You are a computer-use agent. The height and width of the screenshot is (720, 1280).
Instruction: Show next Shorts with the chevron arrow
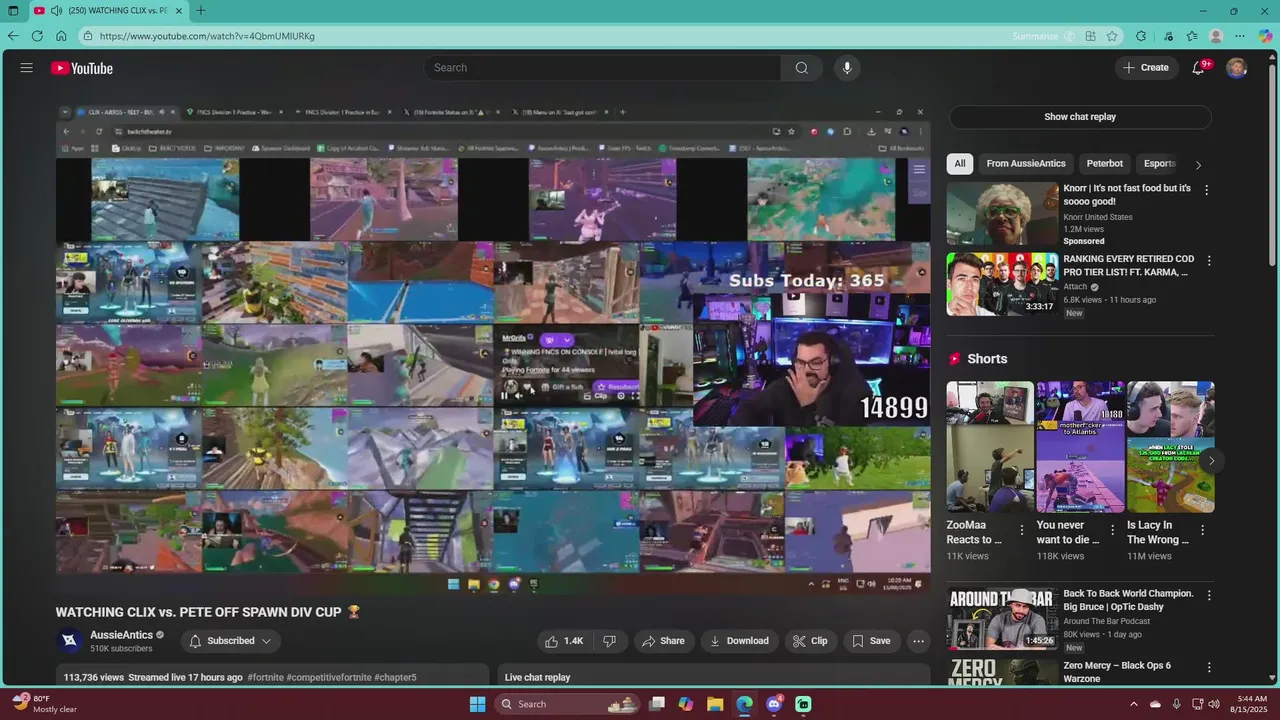click(1211, 461)
